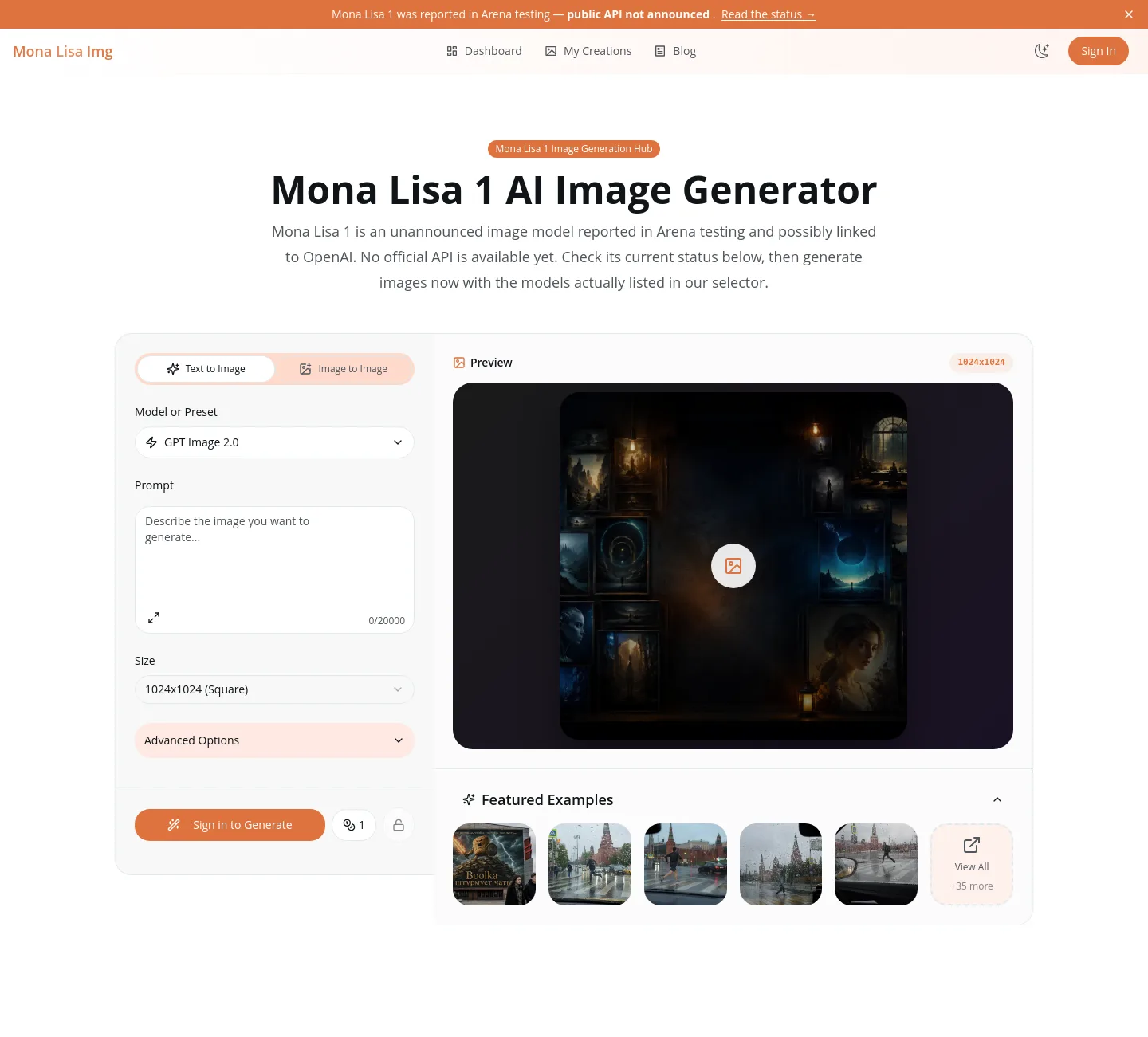This screenshot has height=1037, width=1148.
Task: Click the Mona Lisa 1 AI Image Generator heading
Action: [x=574, y=190]
